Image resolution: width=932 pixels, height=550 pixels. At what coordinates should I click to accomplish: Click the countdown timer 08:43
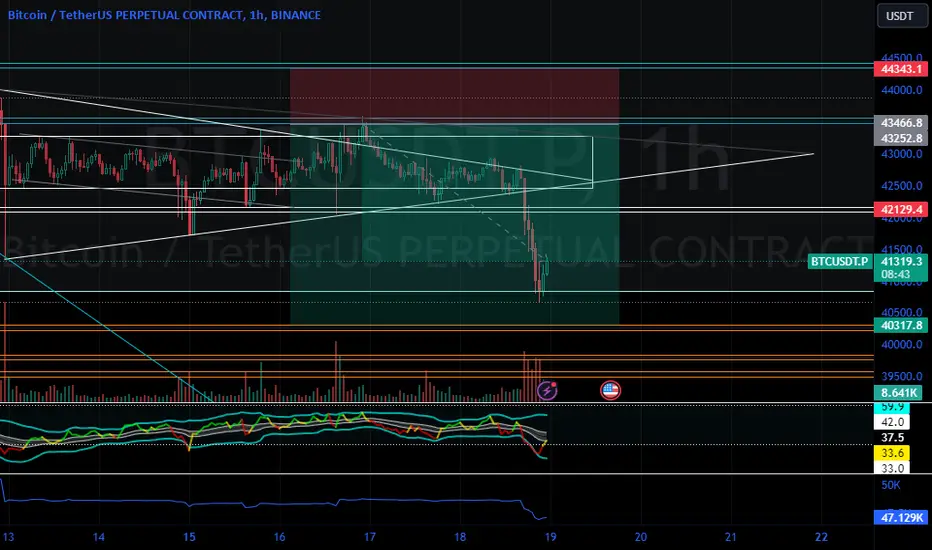pos(896,275)
